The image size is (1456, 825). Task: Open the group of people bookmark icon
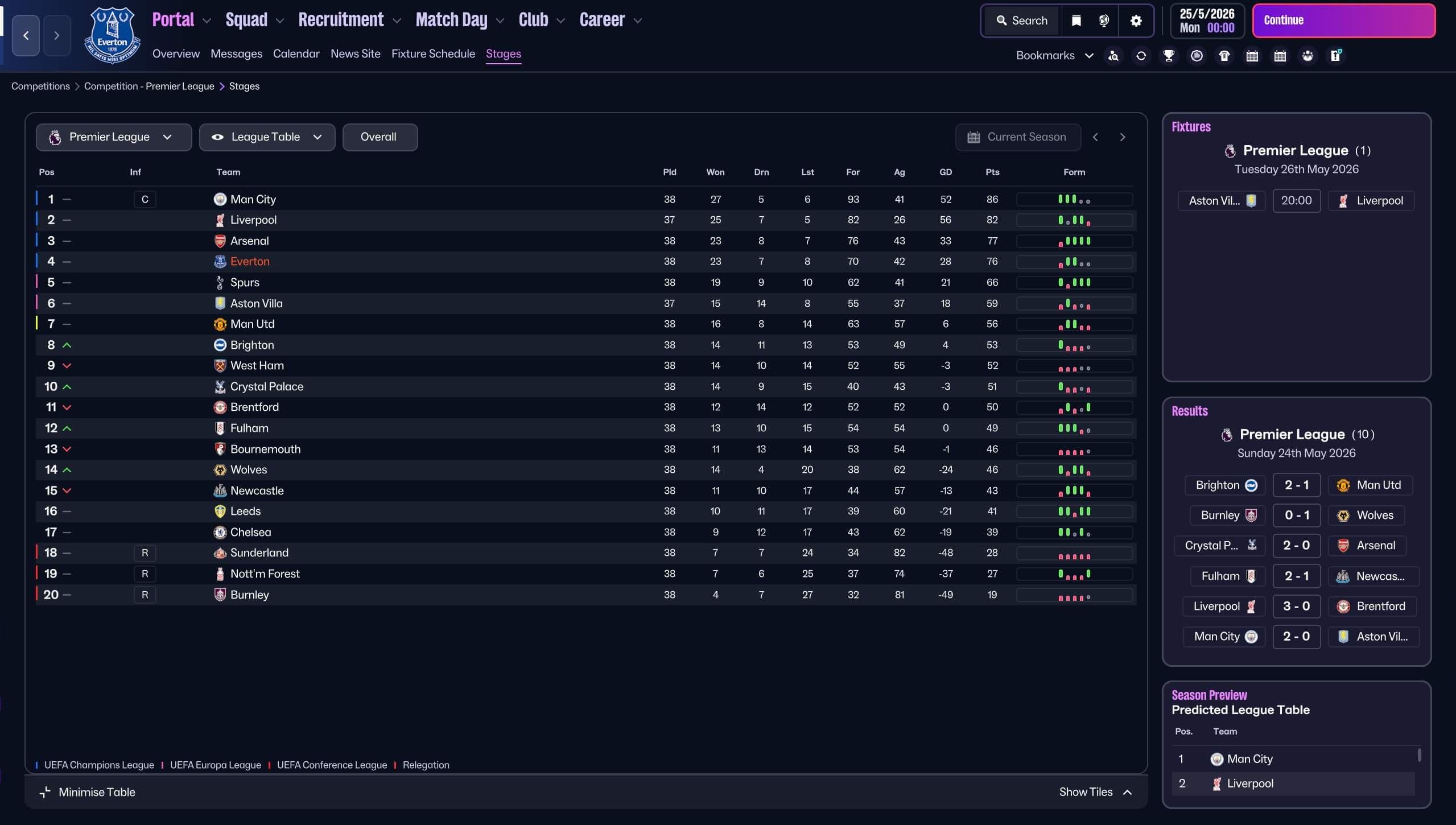pos(1307,56)
